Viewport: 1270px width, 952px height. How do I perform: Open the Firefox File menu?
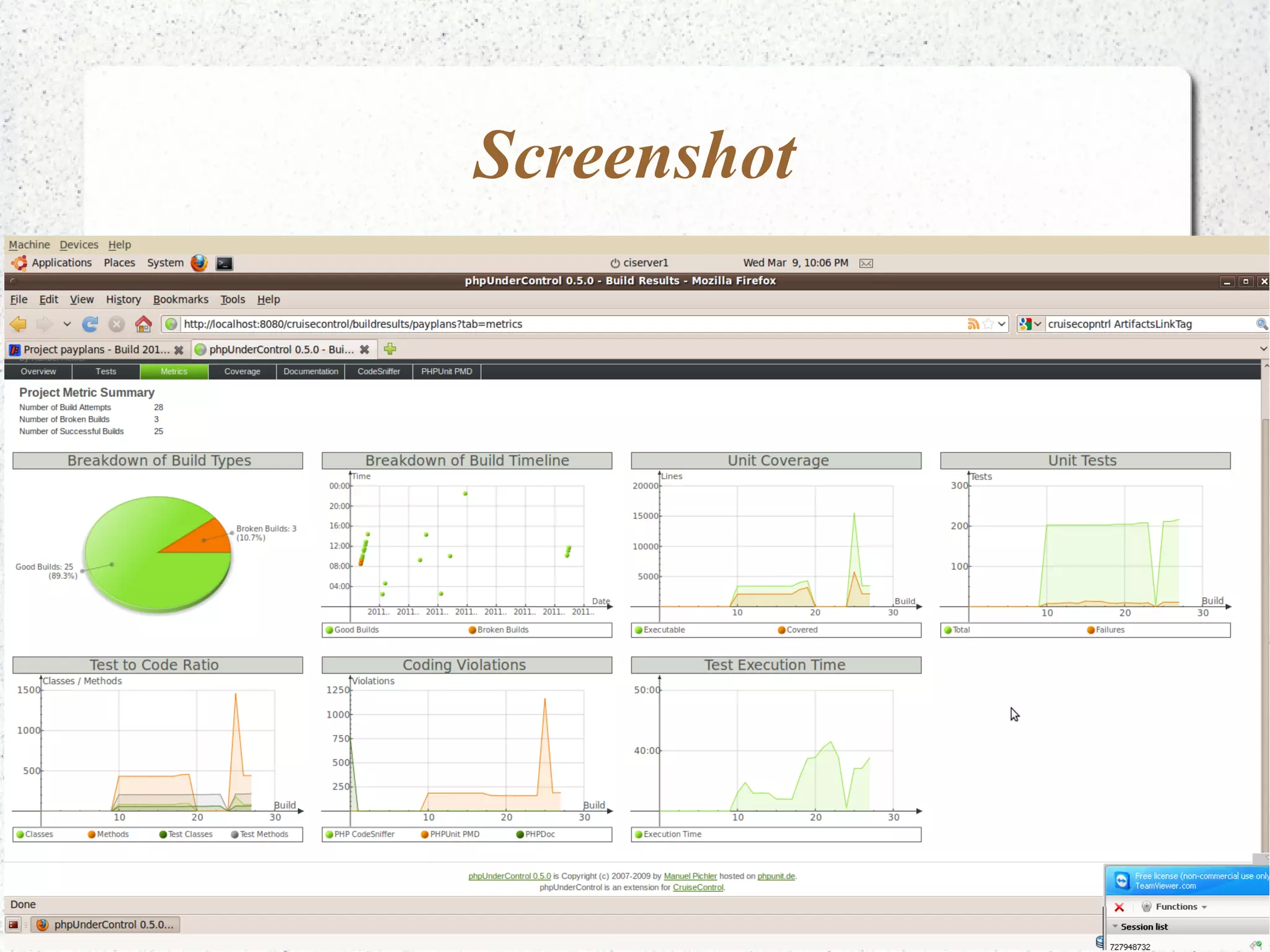pos(19,300)
